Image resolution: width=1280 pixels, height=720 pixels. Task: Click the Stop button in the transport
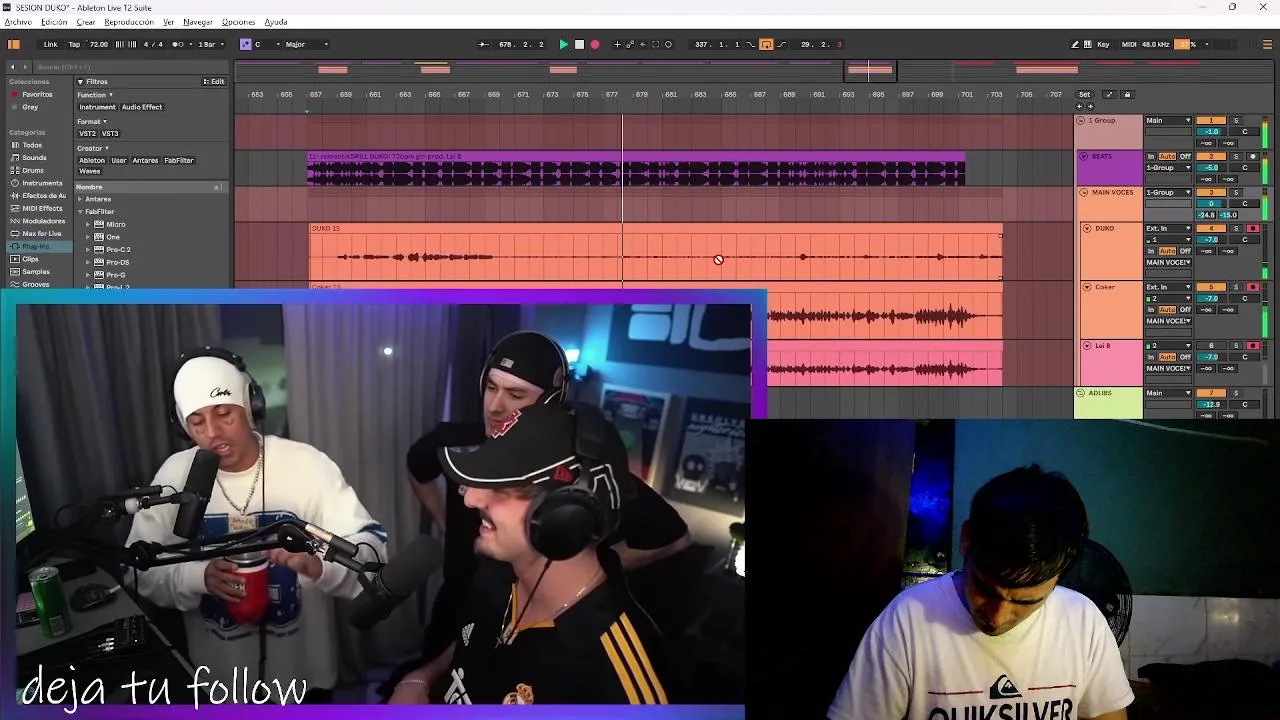[x=579, y=44]
